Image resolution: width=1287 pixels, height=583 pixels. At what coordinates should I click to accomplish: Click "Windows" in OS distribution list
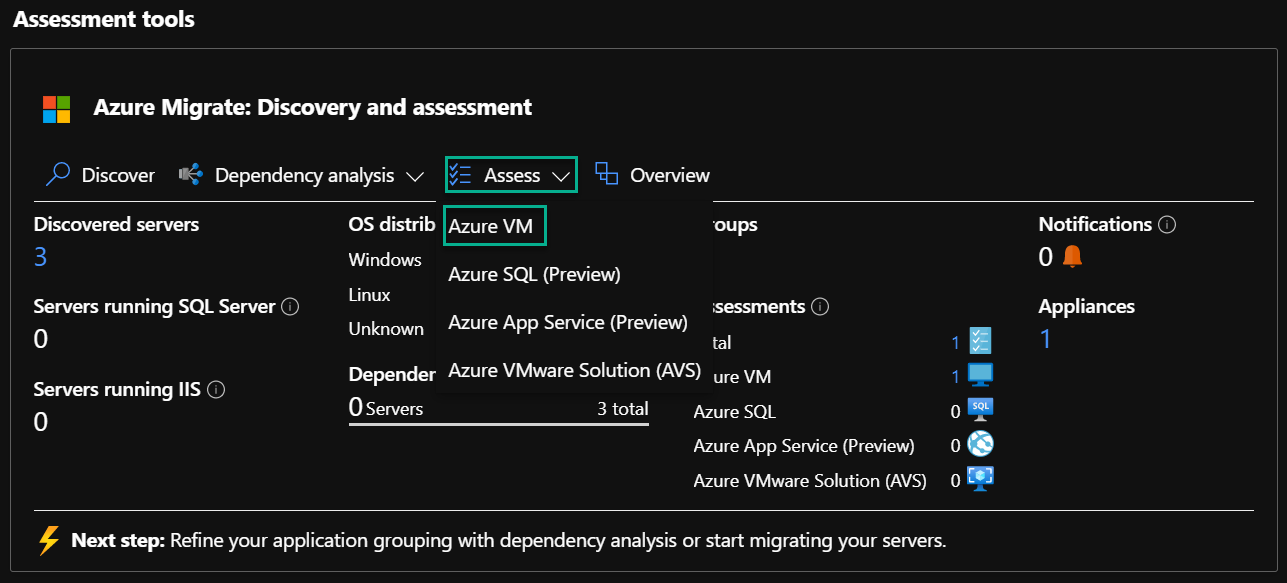385,260
